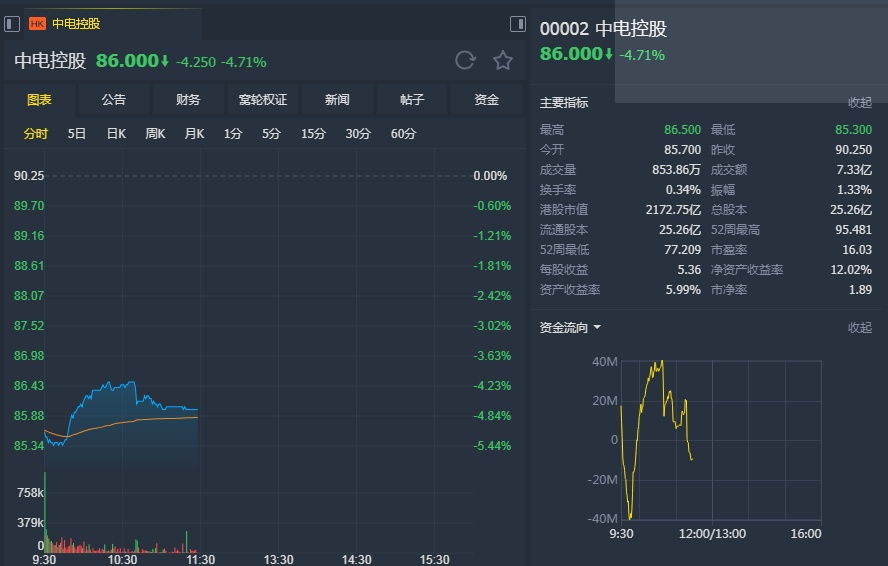The height and width of the screenshot is (566, 888).
Task: Click the 758k volume axis label
Action: pyautogui.click(x=30, y=492)
